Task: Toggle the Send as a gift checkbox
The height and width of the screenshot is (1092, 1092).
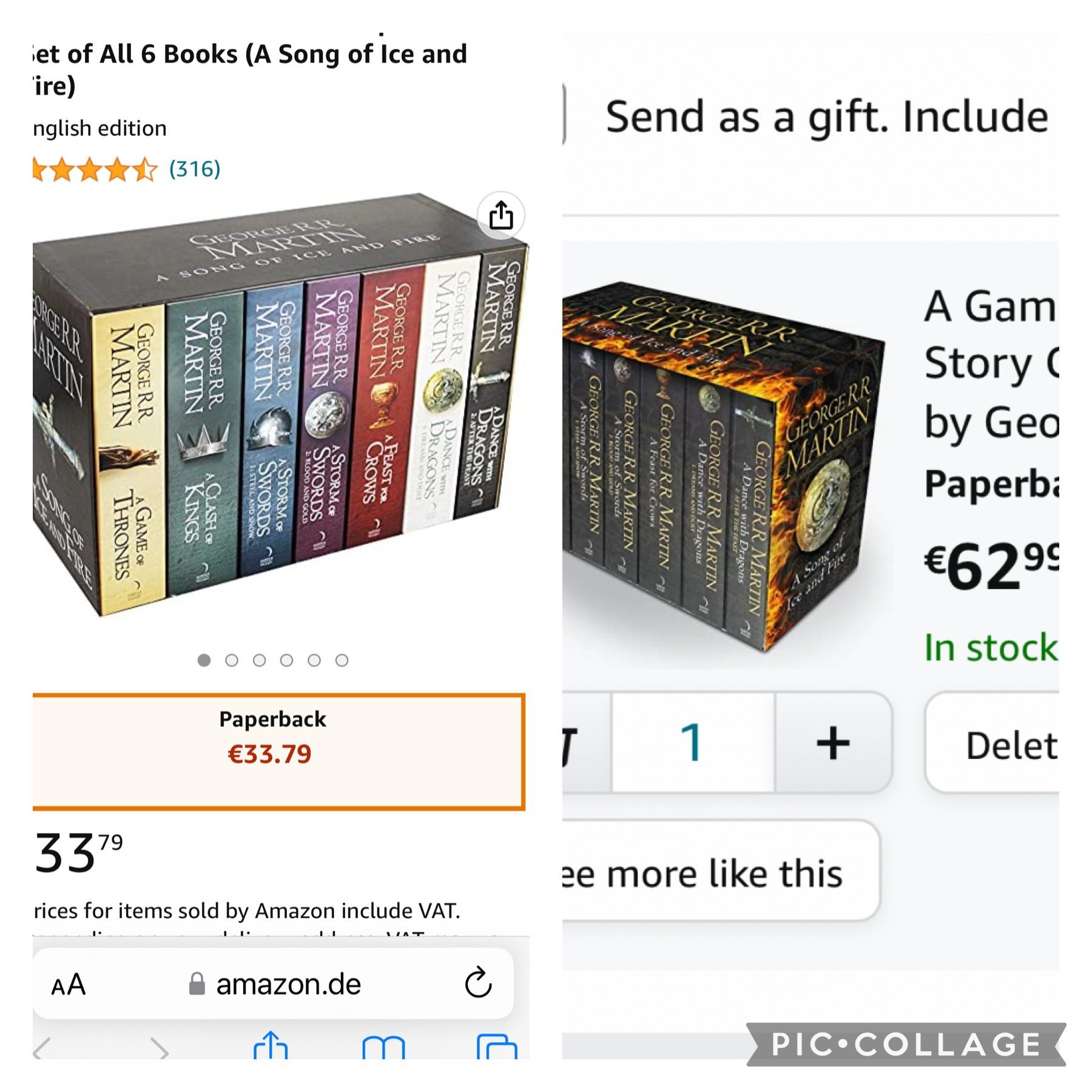Action: pyautogui.click(x=564, y=115)
